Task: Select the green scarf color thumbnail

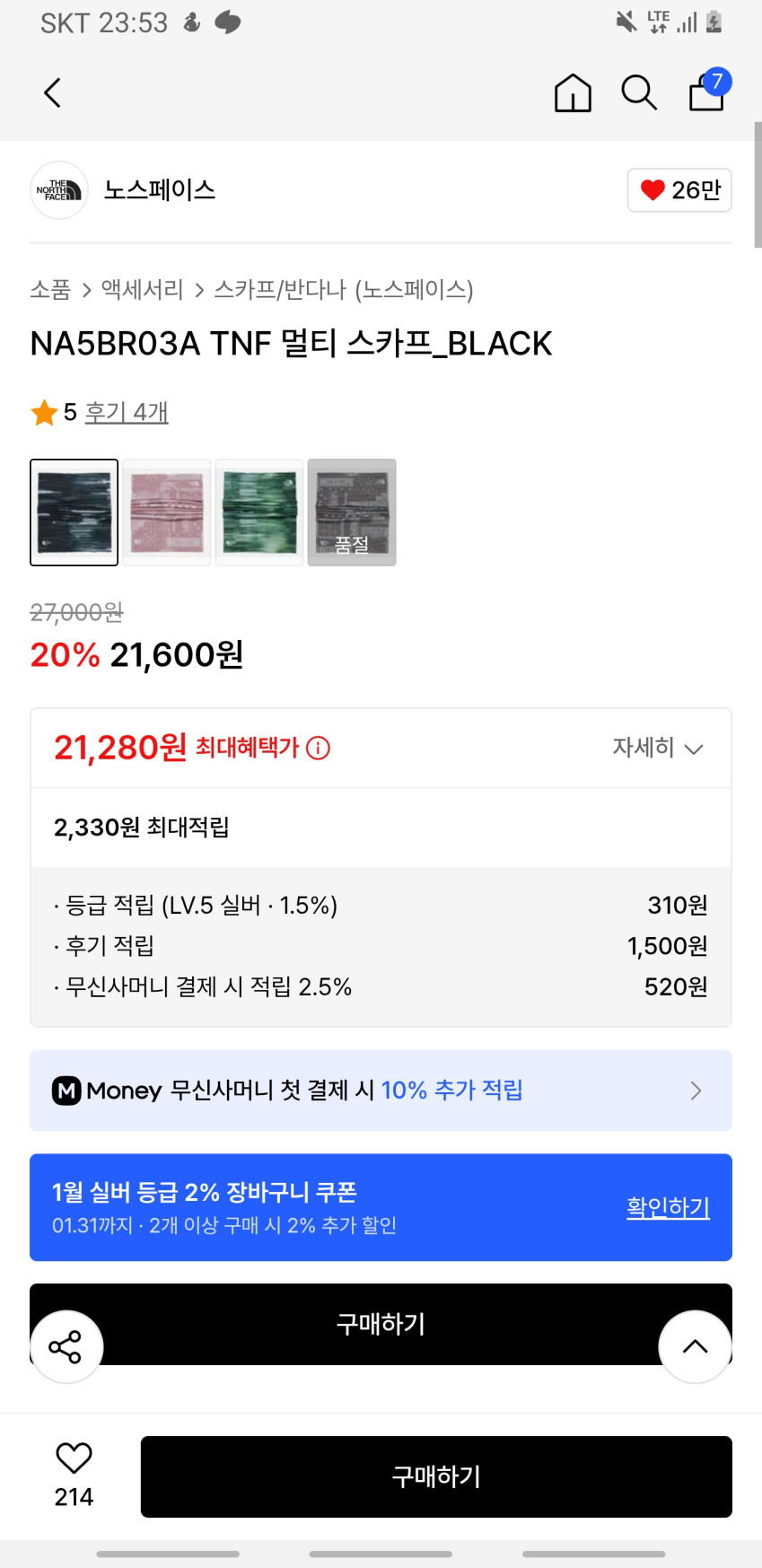Action: 259,512
